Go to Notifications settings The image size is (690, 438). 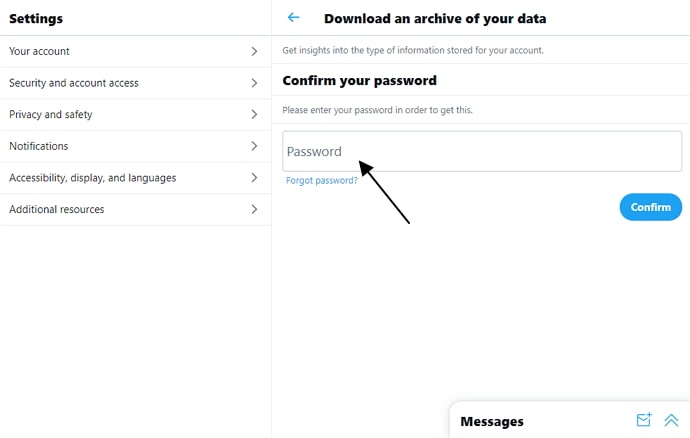pos(39,146)
